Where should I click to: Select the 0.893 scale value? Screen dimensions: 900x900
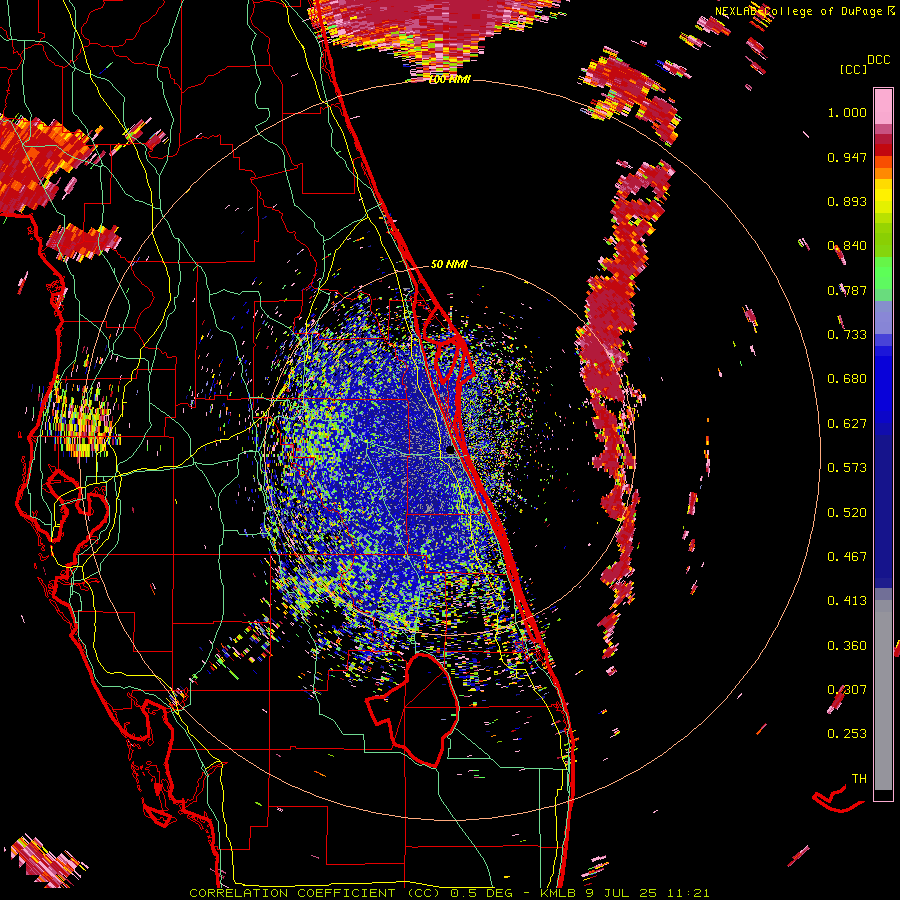pos(847,201)
